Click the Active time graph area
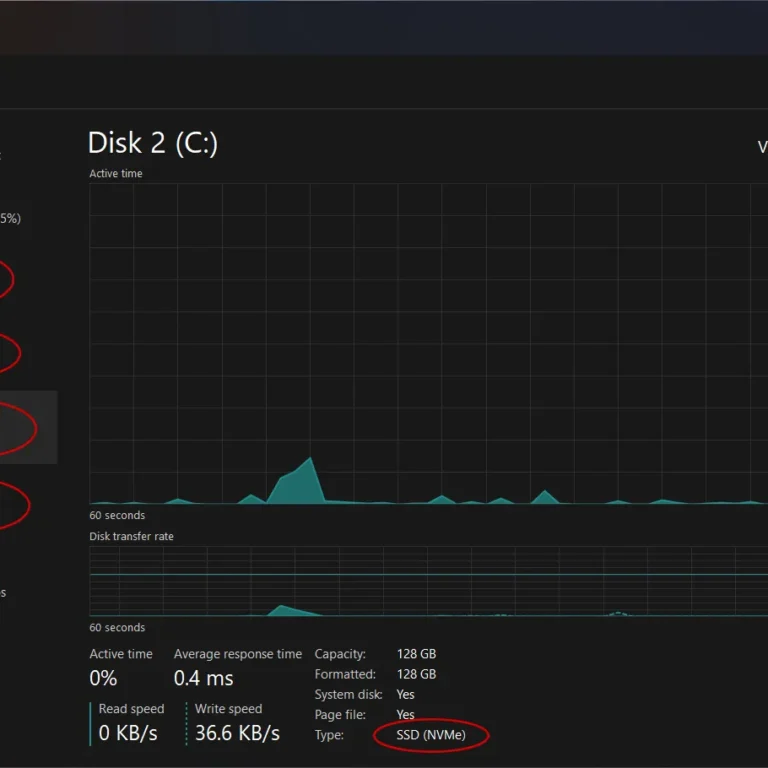768x768 pixels. (429, 343)
